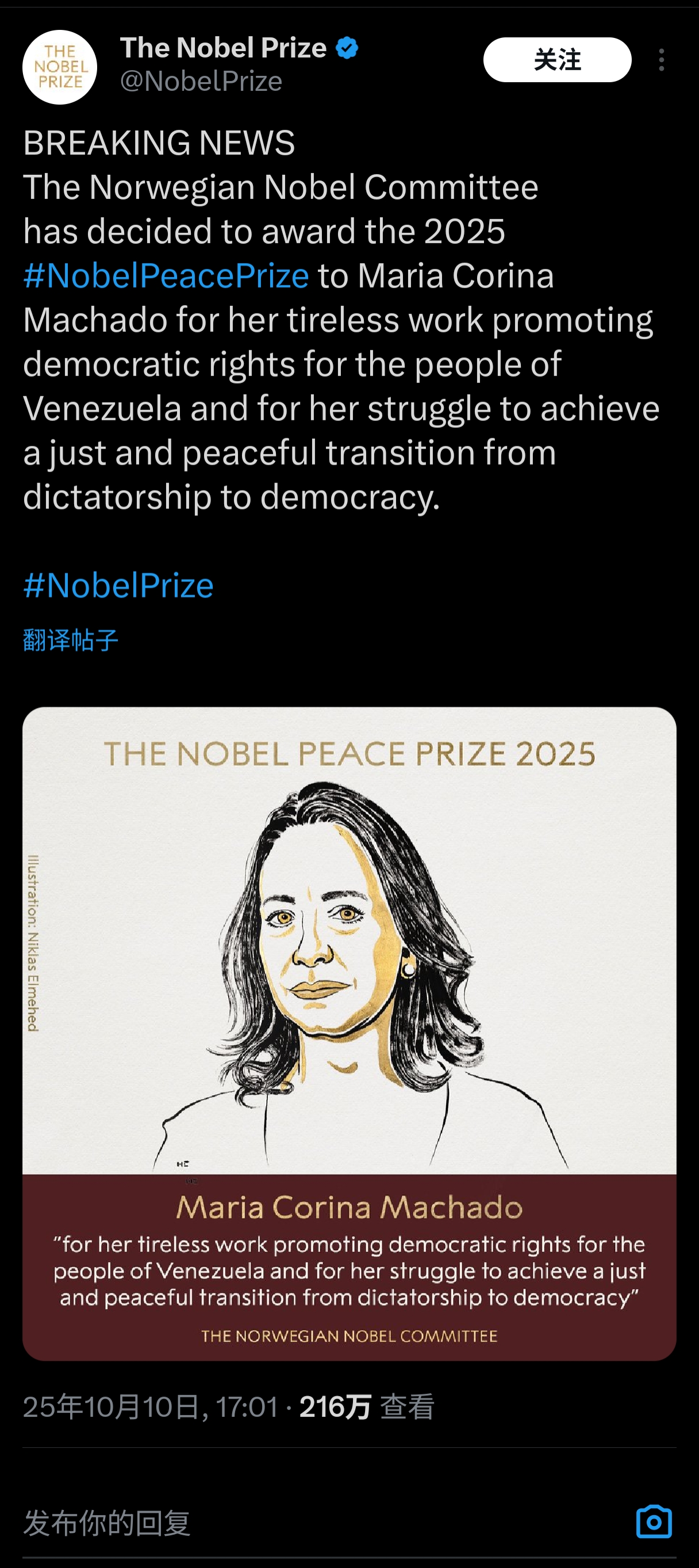This screenshot has width=699, height=1568.
Task: Tap the 25年10月10日 timestamp
Action: pyautogui.click(x=150, y=1406)
